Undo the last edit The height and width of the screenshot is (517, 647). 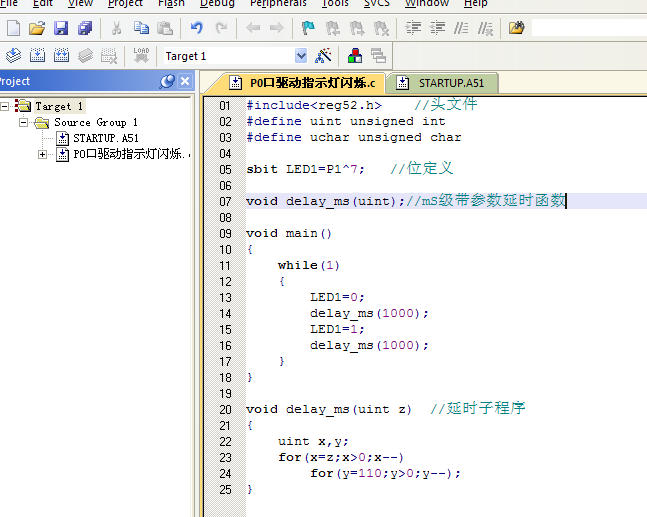(196, 28)
